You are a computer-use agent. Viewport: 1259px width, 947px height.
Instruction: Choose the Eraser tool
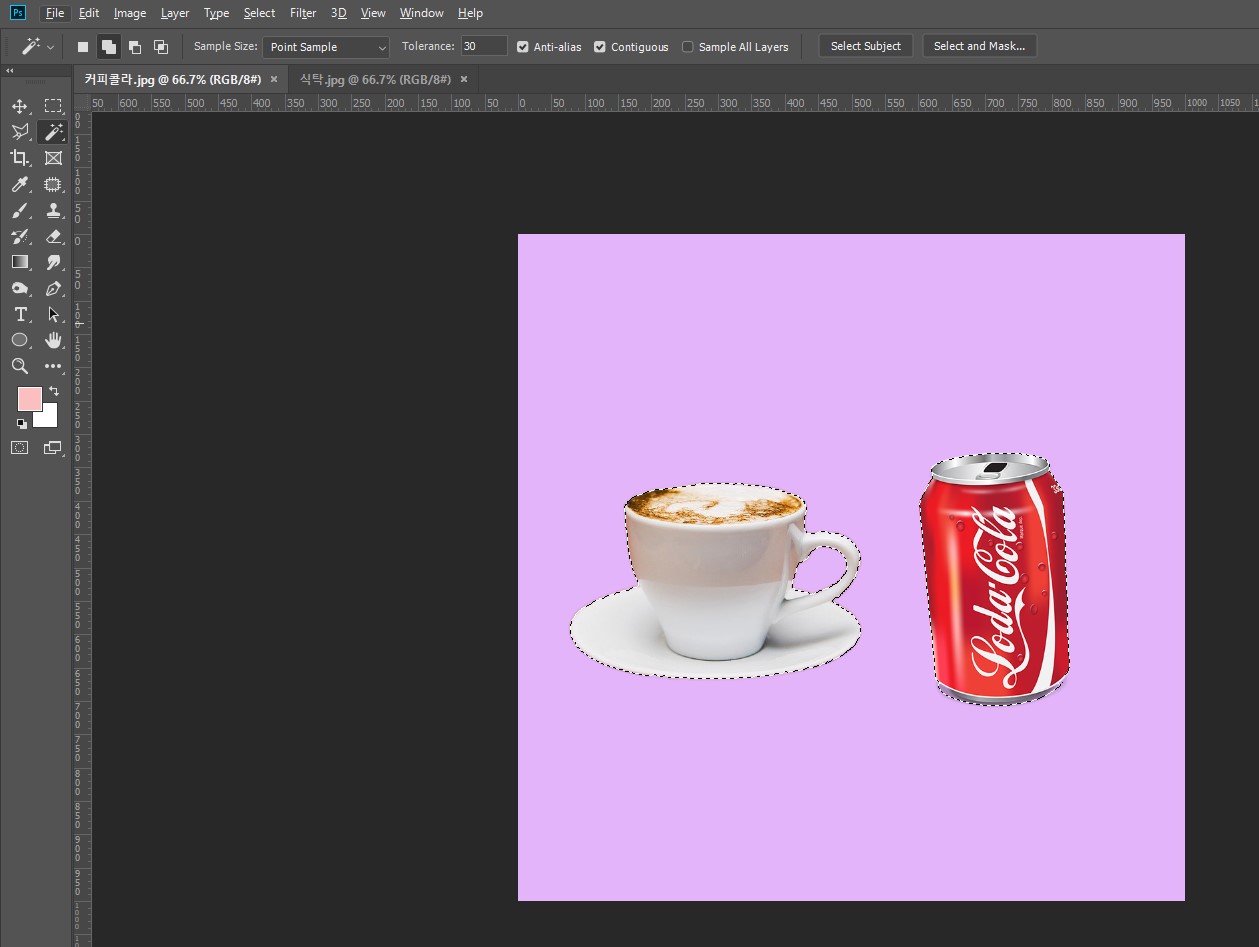tap(53, 236)
